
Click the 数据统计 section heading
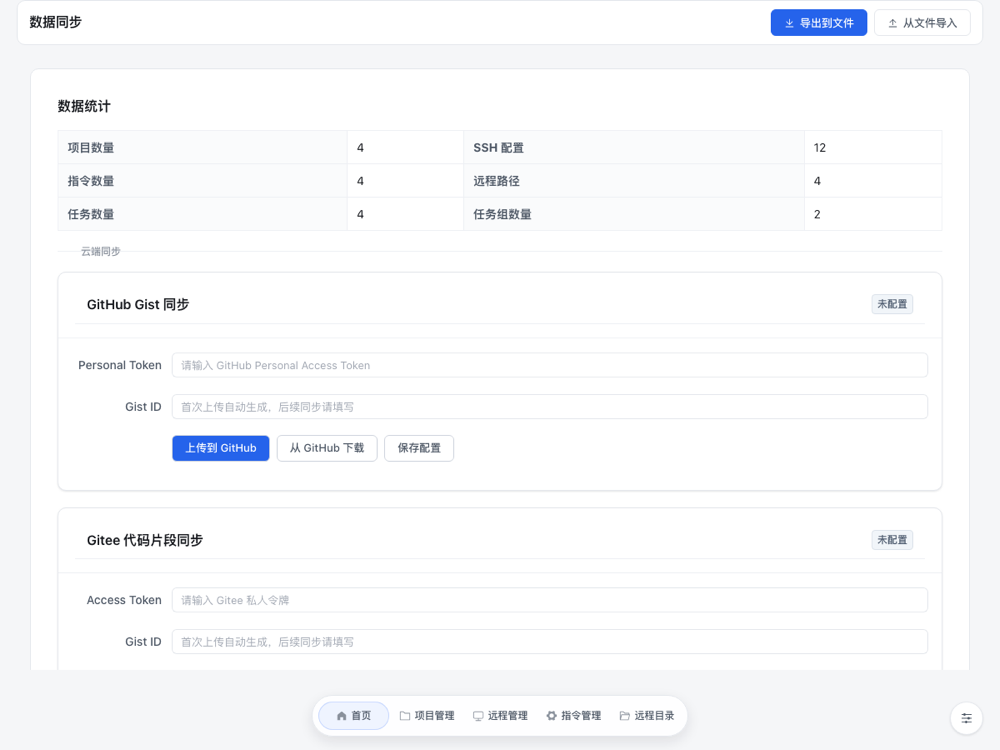point(84,107)
